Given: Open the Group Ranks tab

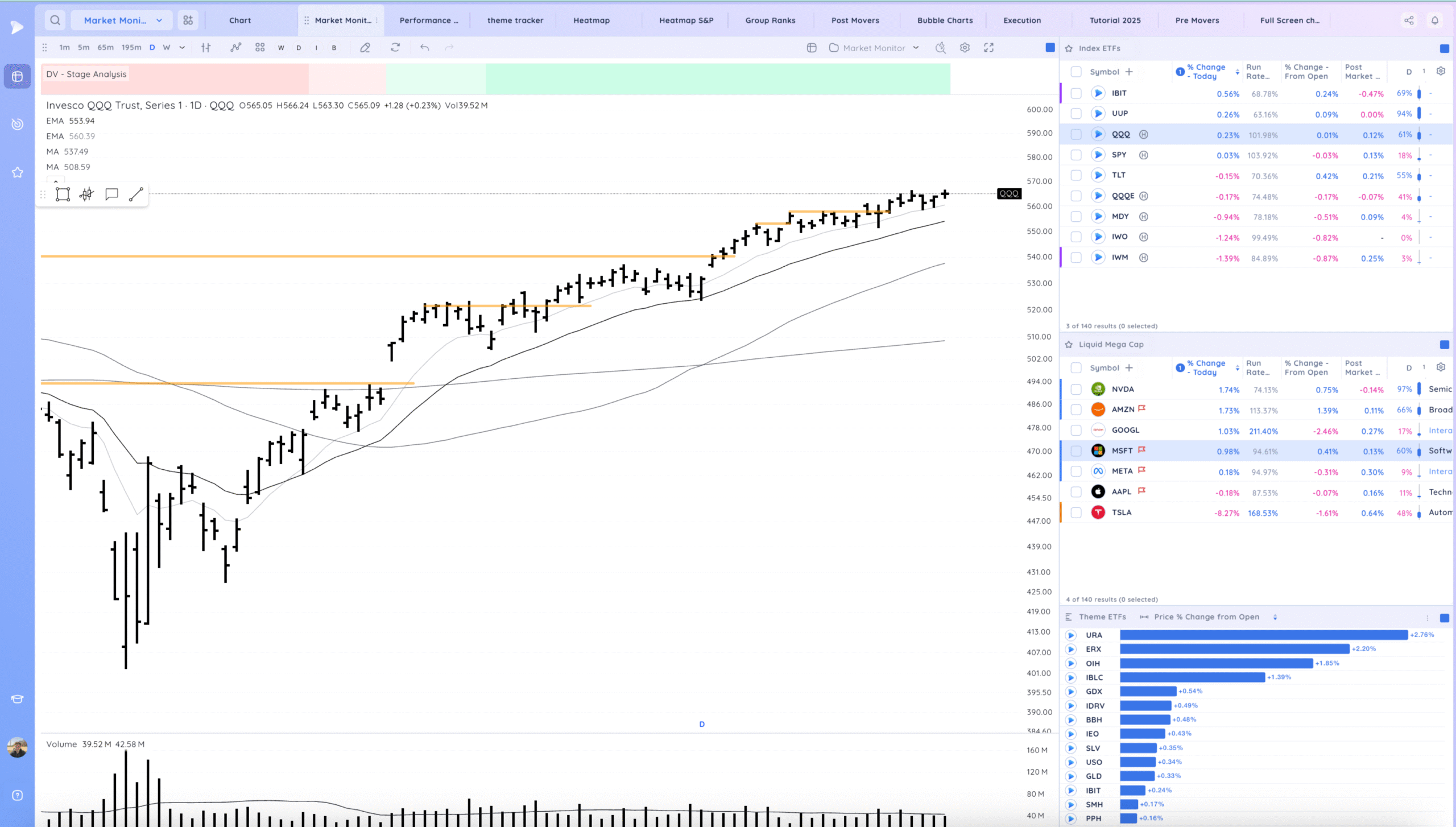Looking at the screenshot, I should click(770, 20).
